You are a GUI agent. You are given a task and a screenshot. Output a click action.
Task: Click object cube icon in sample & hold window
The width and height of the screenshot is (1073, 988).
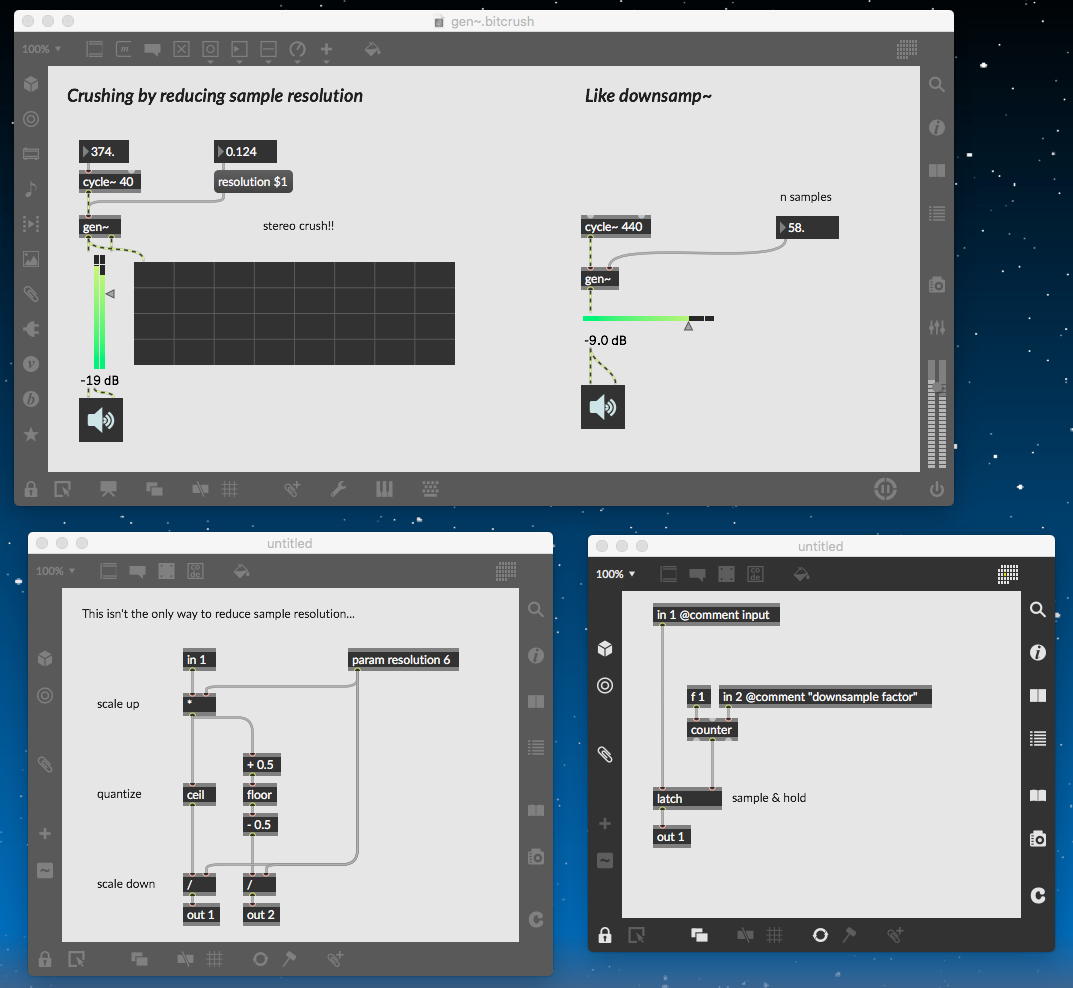click(605, 649)
